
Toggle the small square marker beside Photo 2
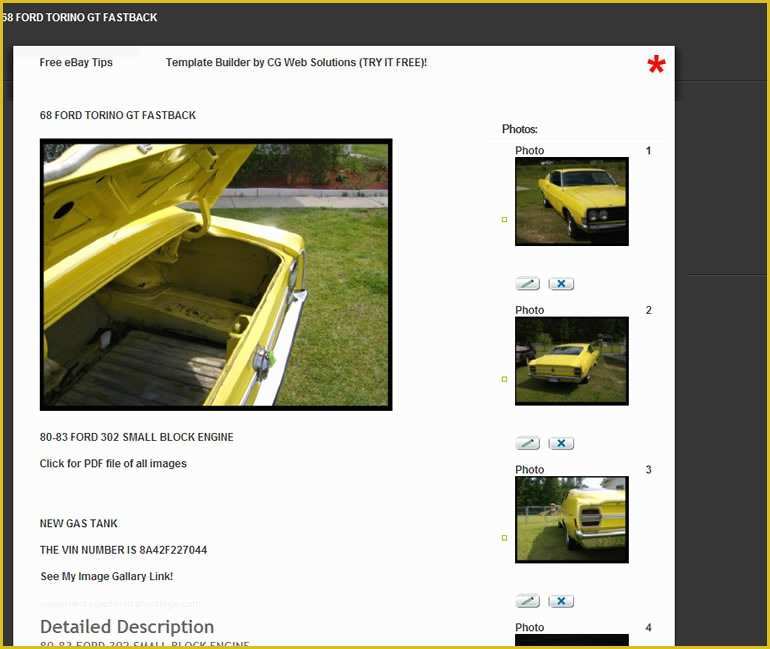pyautogui.click(x=504, y=379)
